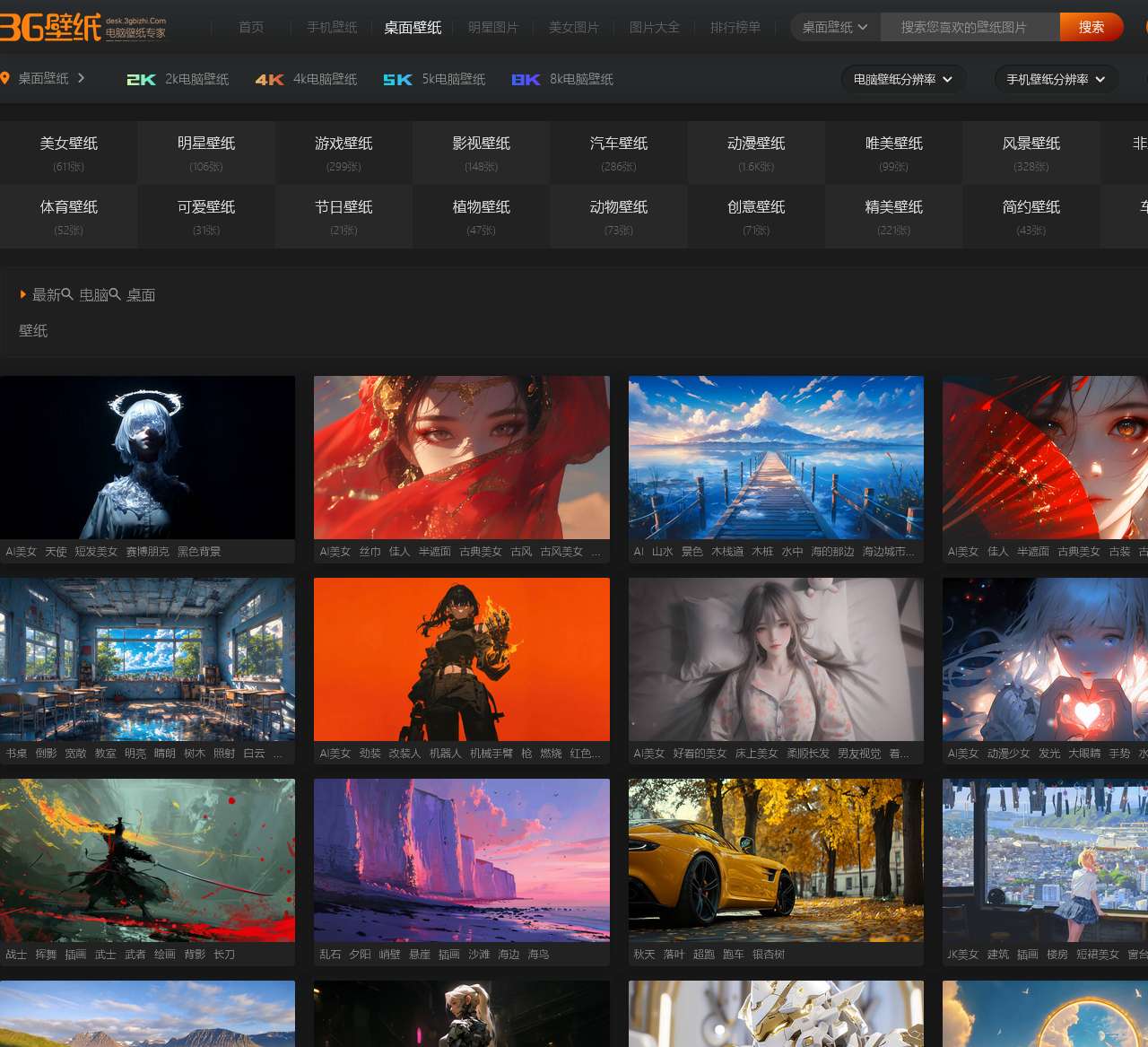Select the 精美壁纸 category tile
1148x1047 pixels.
coord(894,216)
